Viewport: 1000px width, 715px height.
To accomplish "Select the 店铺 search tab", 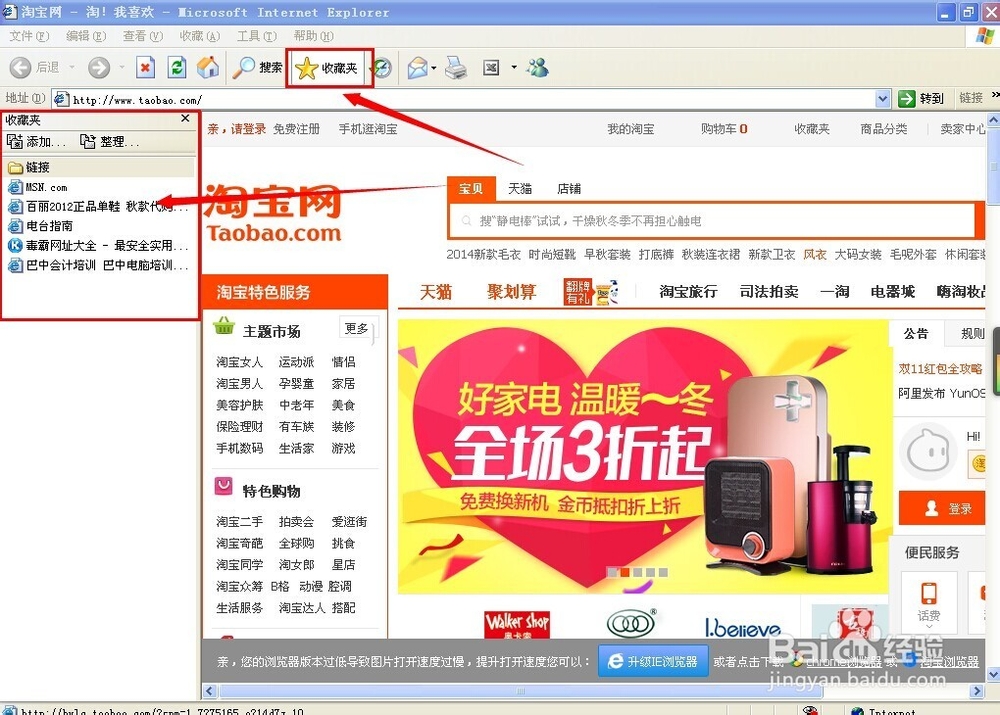I will tap(569, 189).
